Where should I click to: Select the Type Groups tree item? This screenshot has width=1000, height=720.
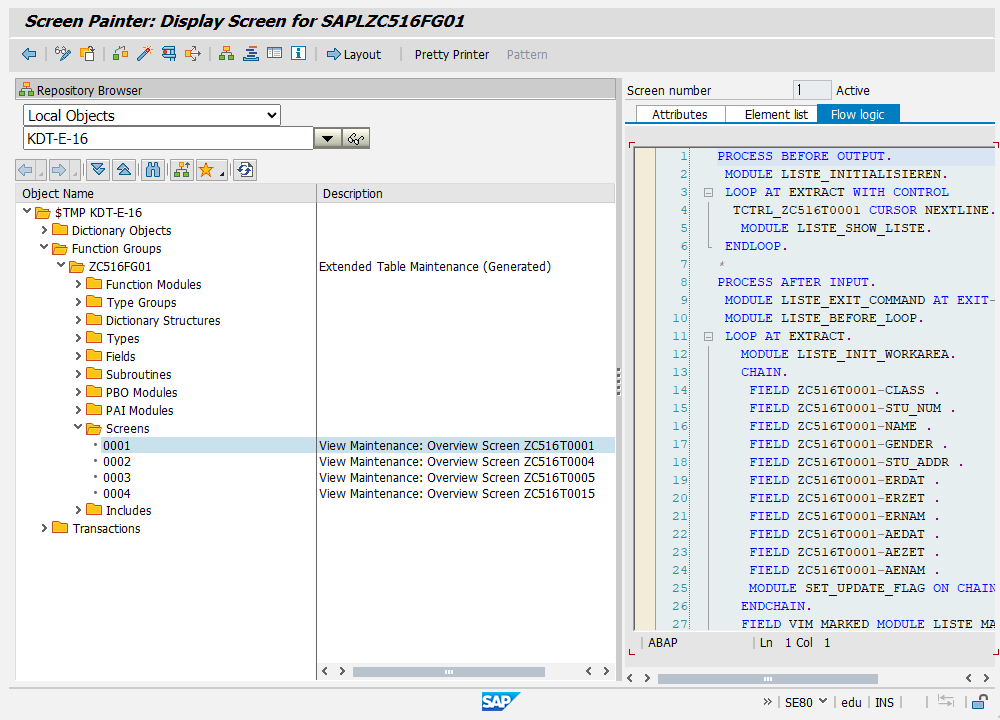point(141,302)
